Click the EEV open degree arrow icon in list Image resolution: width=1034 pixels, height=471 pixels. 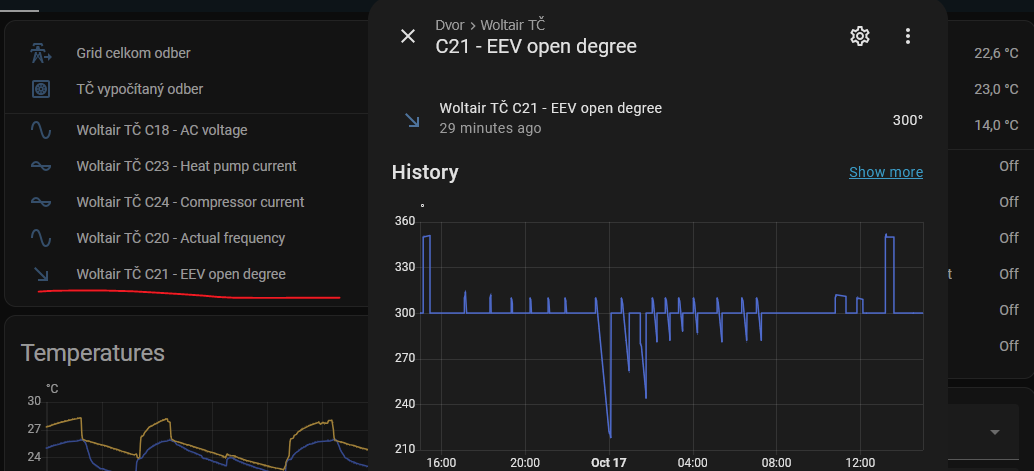41,274
